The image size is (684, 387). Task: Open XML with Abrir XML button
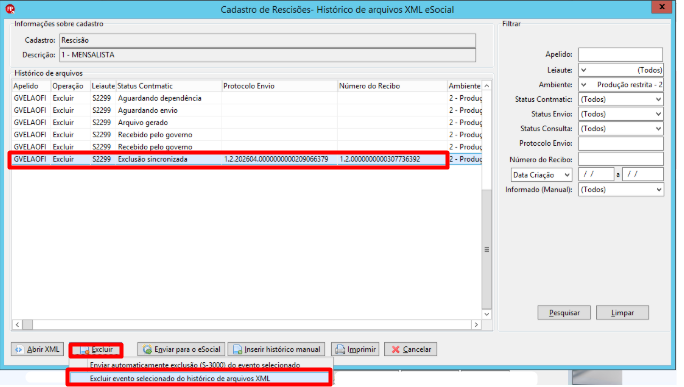point(38,349)
